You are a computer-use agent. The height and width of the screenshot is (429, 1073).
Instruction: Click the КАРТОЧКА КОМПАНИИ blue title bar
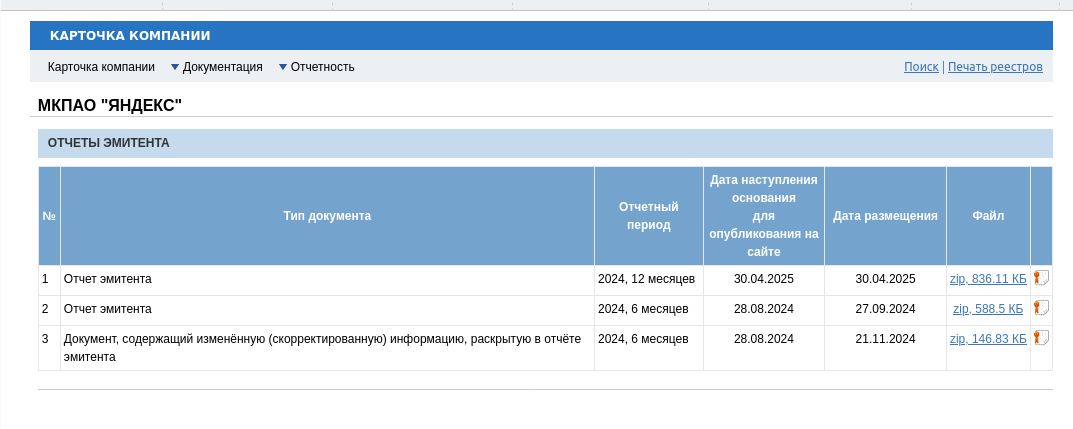pos(541,36)
